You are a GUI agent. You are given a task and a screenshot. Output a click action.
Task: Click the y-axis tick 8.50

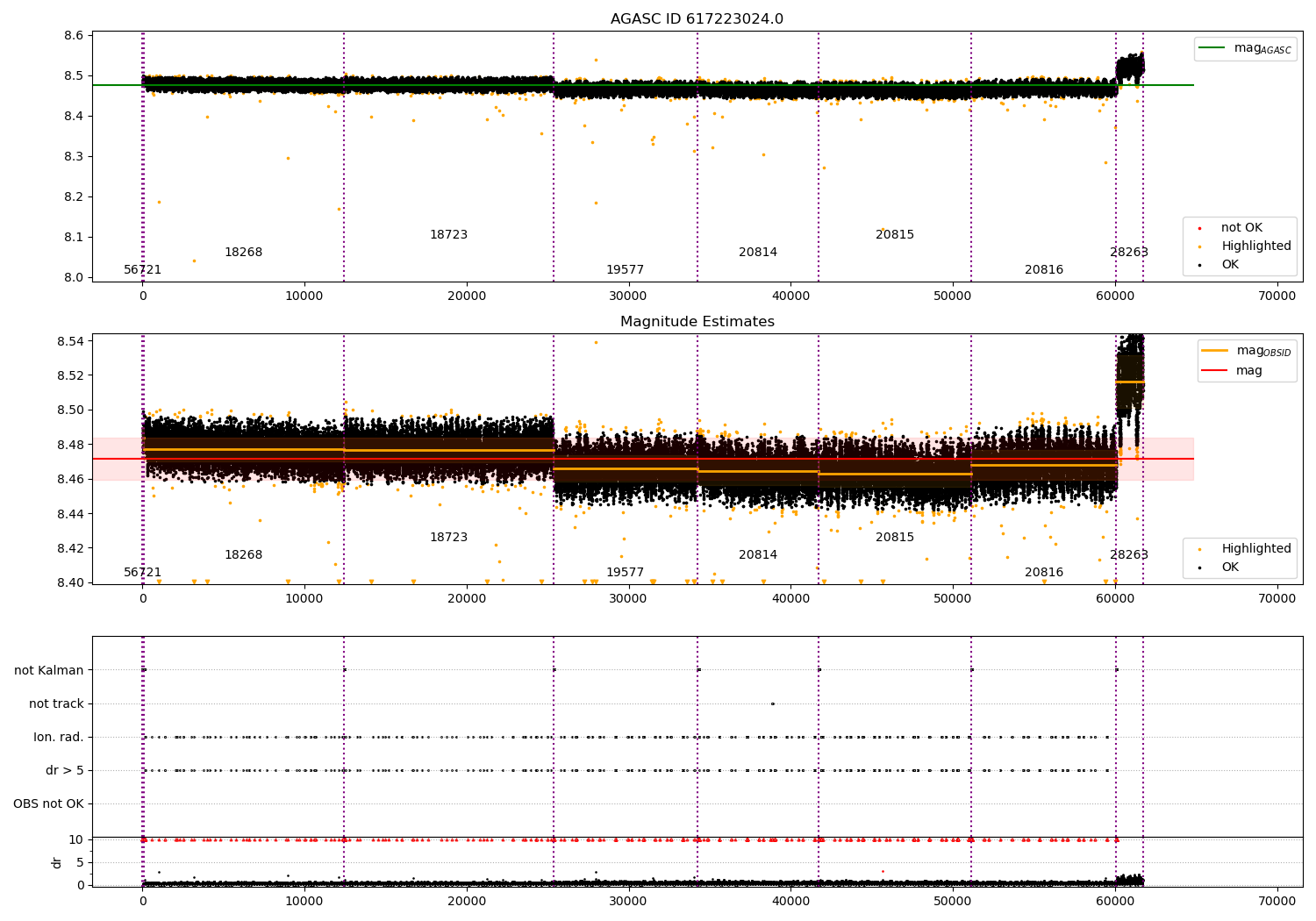(x=70, y=411)
